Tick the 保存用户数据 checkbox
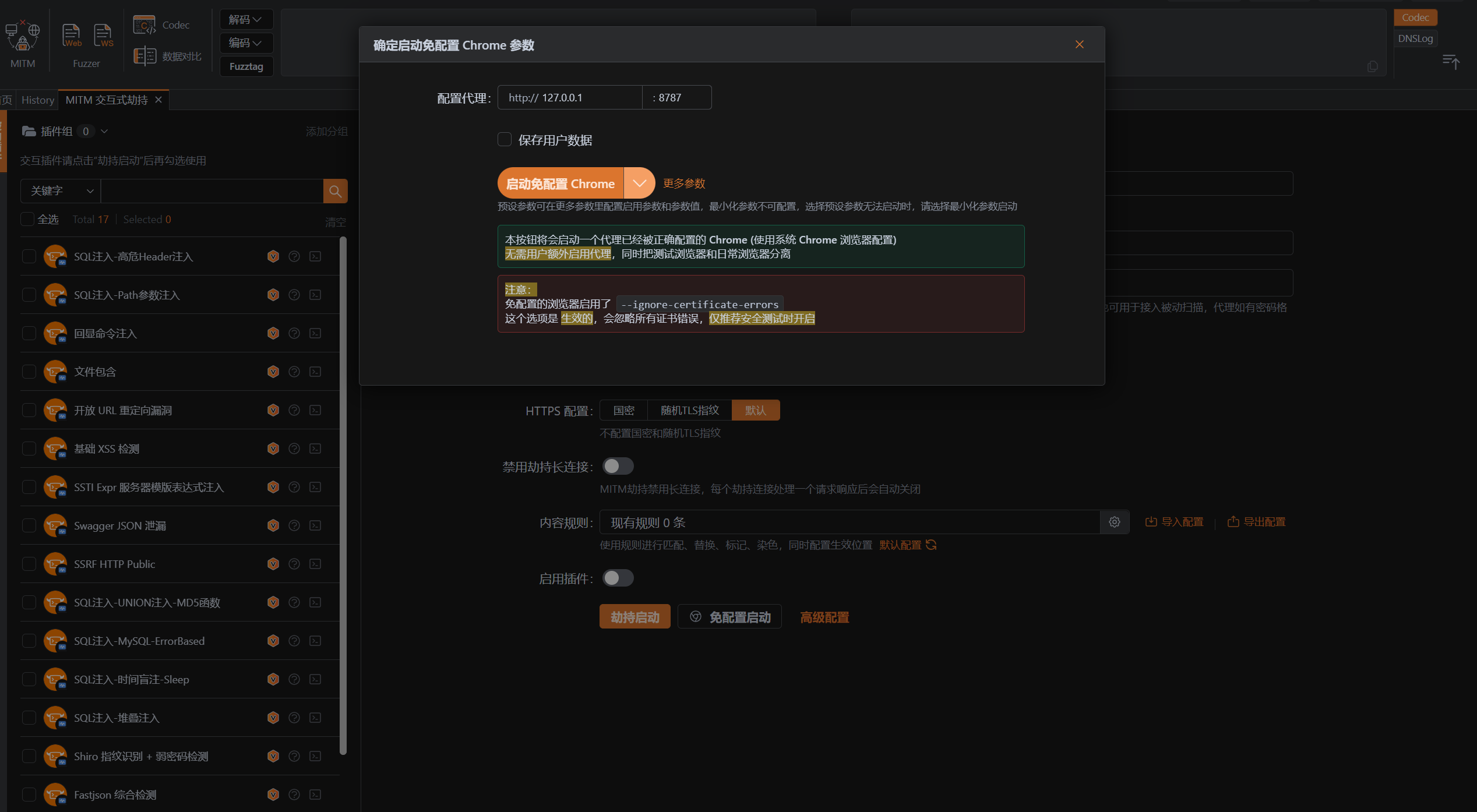1477x812 pixels. pyautogui.click(x=505, y=140)
